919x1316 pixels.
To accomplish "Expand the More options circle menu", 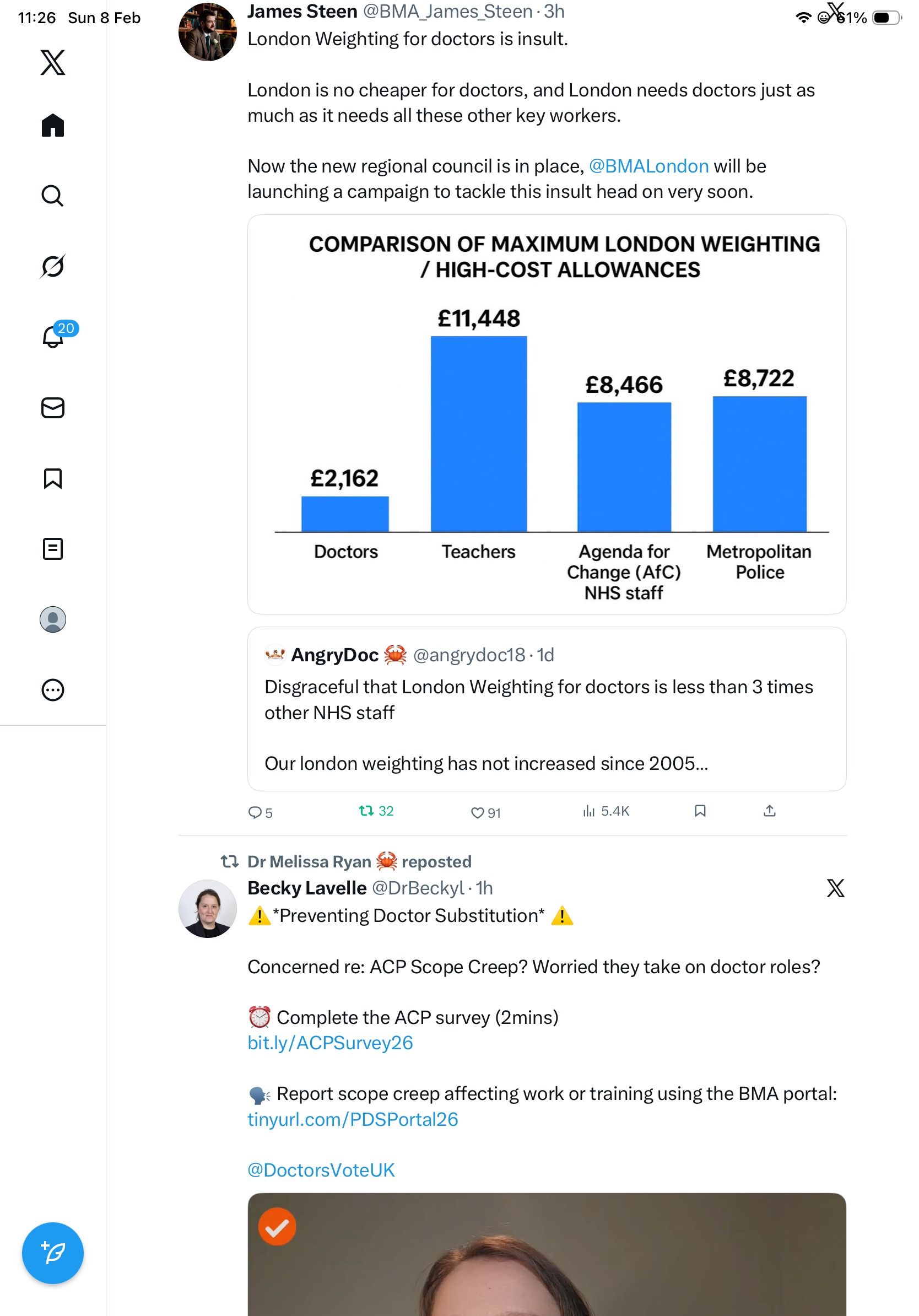I will coord(53,690).
